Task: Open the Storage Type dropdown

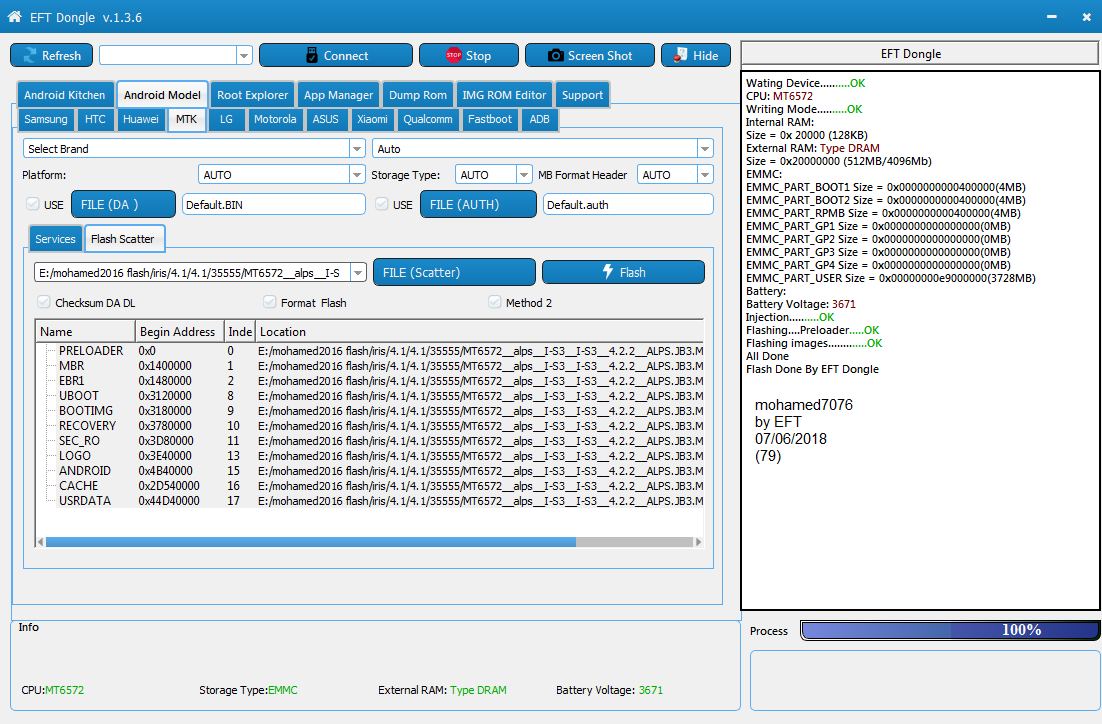Action: 524,174
